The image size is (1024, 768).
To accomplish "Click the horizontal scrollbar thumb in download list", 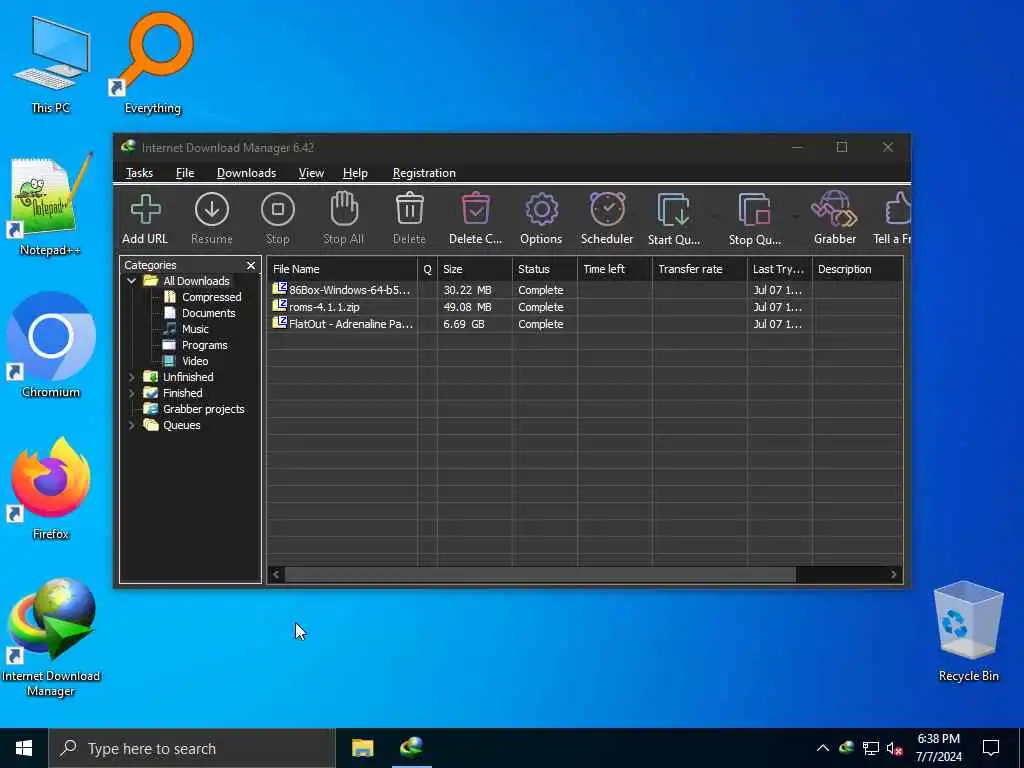I will (540, 575).
